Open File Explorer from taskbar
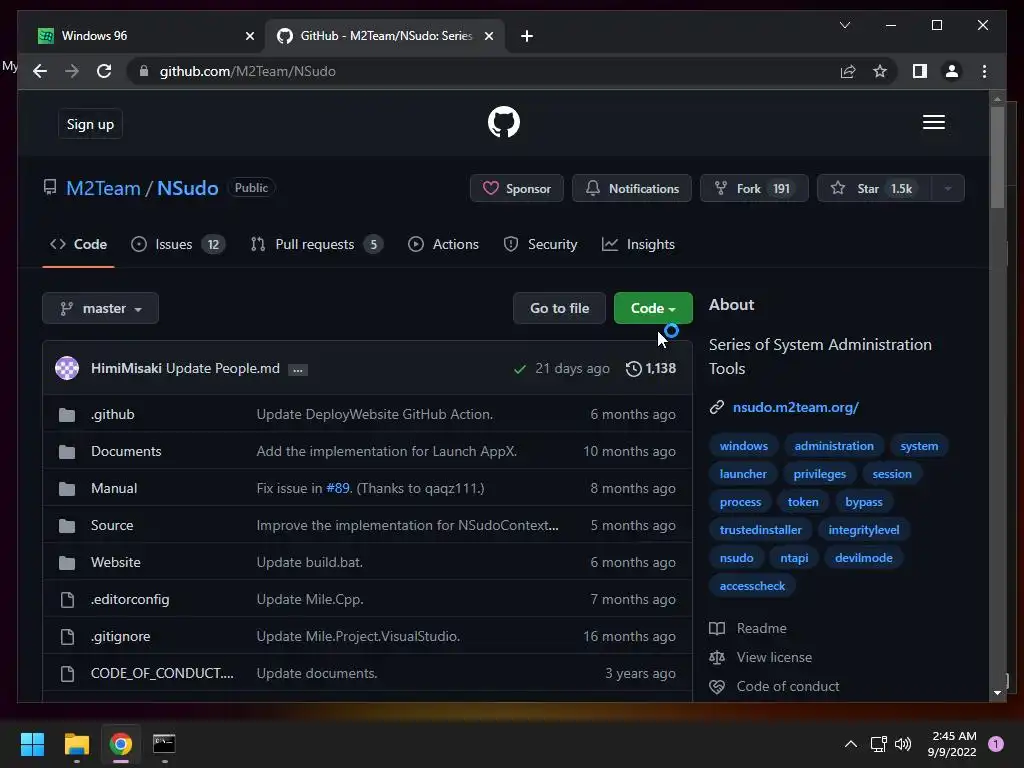Image resolution: width=1024 pixels, height=768 pixels. pos(76,744)
